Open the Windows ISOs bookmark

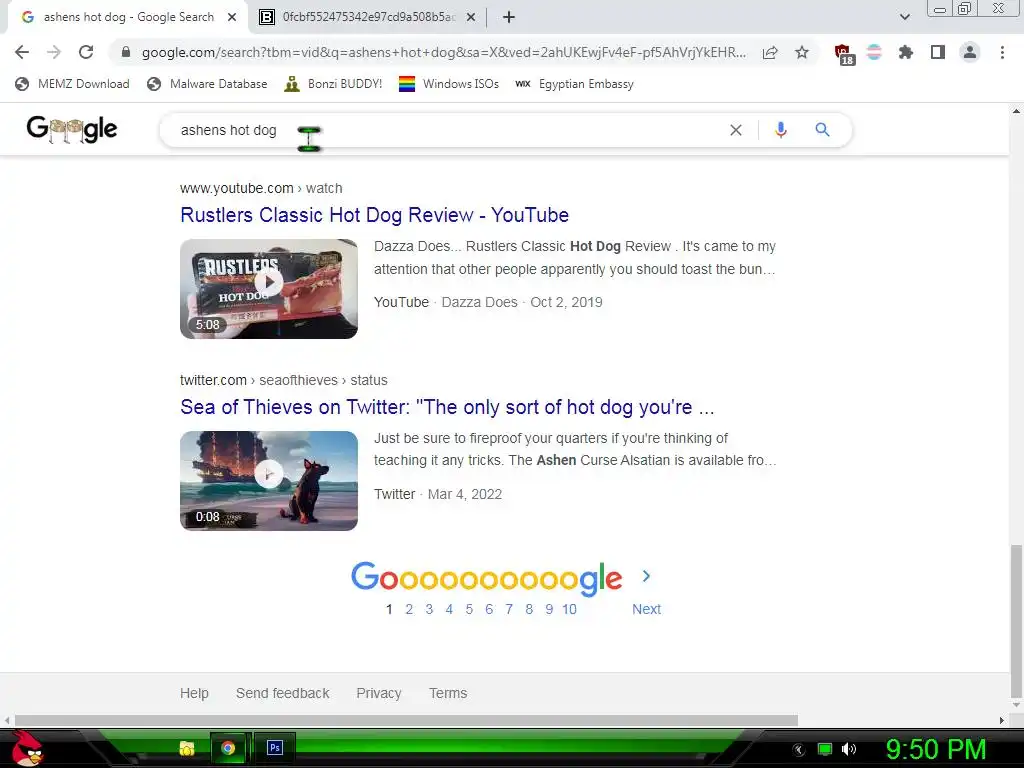click(x=449, y=84)
